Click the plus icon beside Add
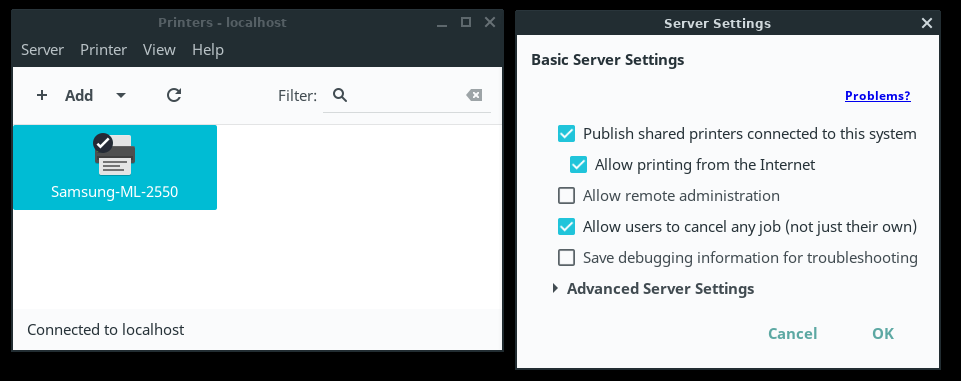The height and width of the screenshot is (381, 961). (x=42, y=95)
